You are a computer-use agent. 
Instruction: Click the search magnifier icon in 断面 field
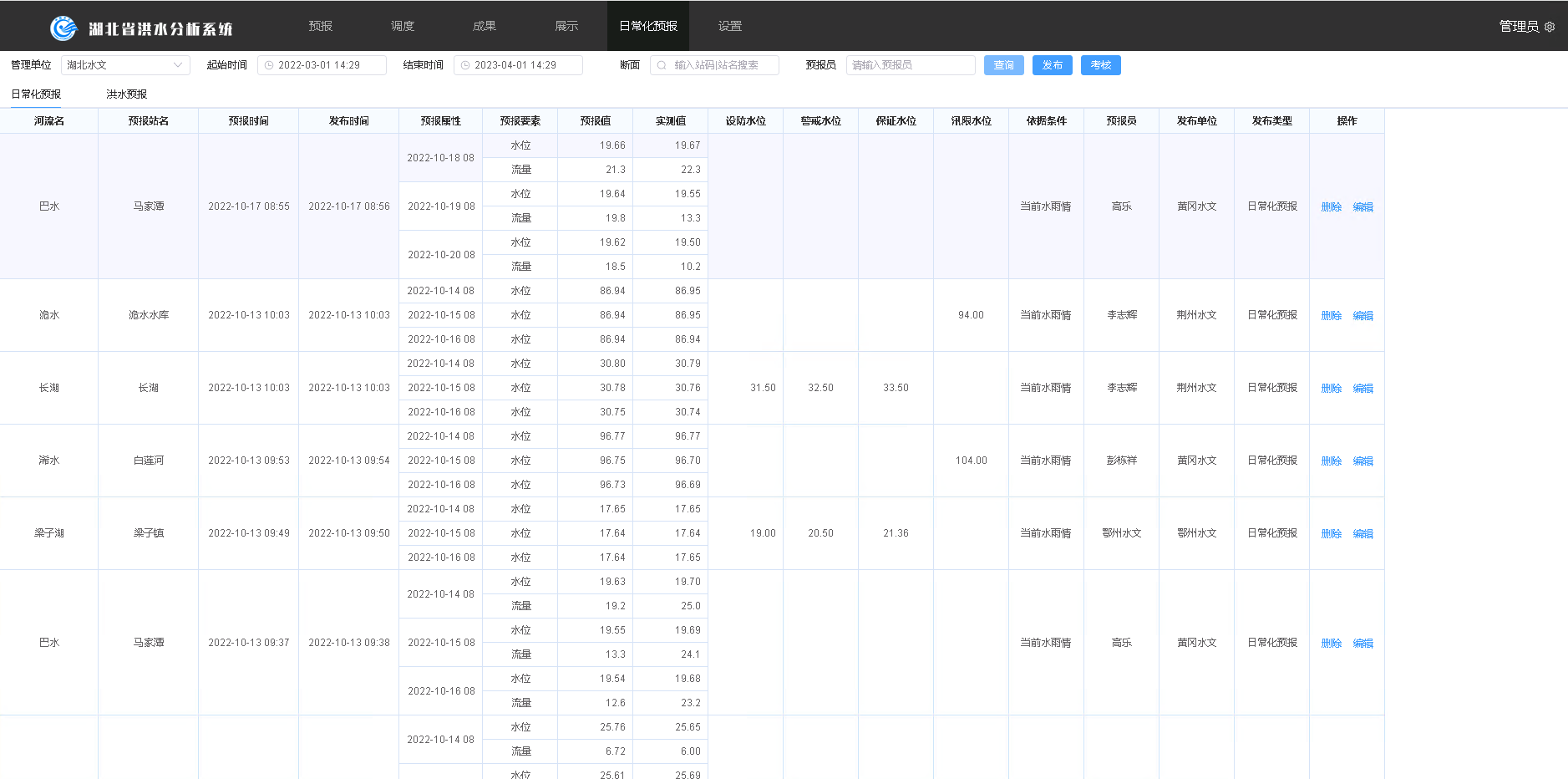(x=662, y=65)
